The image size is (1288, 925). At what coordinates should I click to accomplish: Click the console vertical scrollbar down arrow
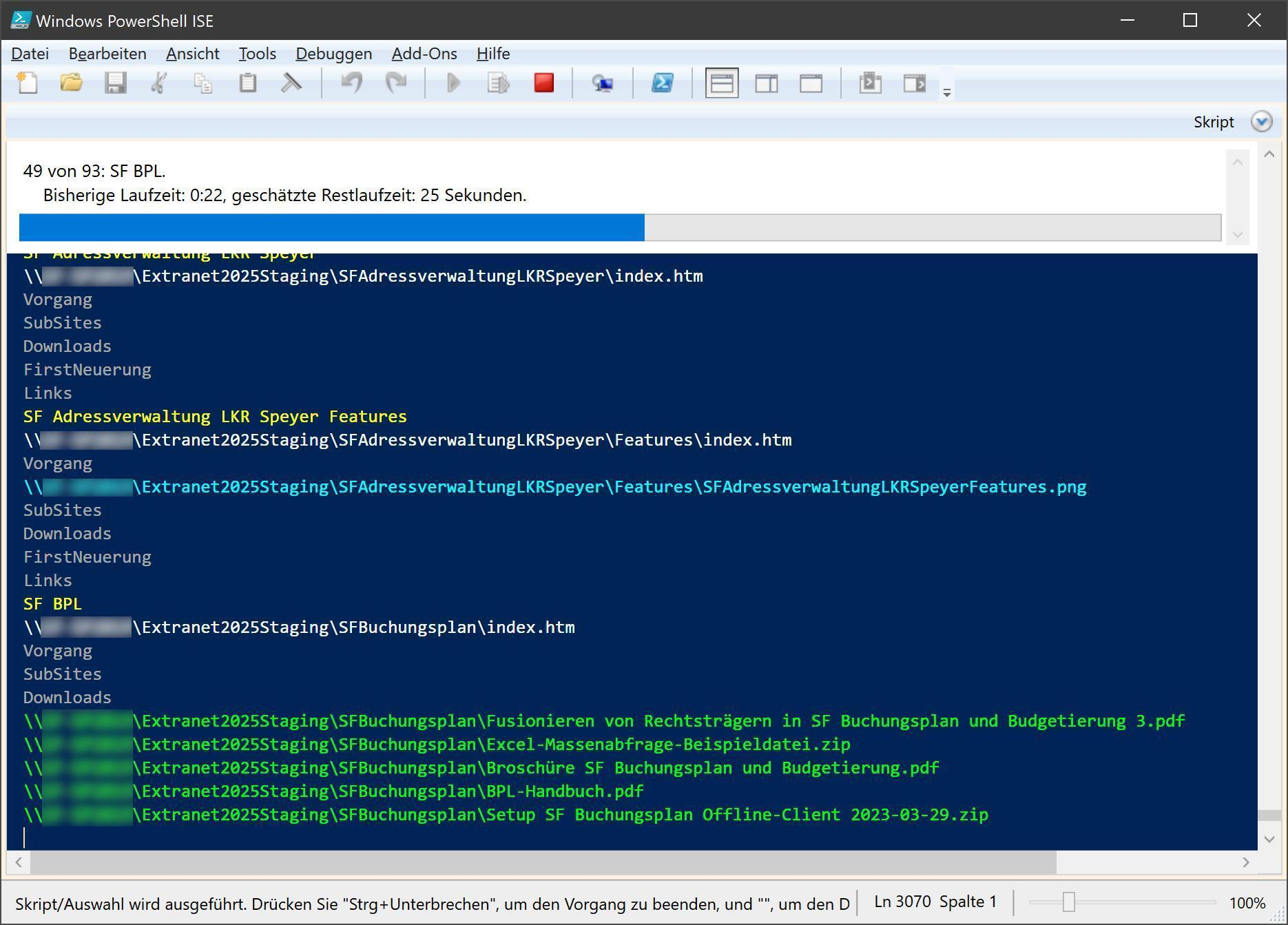pyautogui.click(x=1270, y=839)
